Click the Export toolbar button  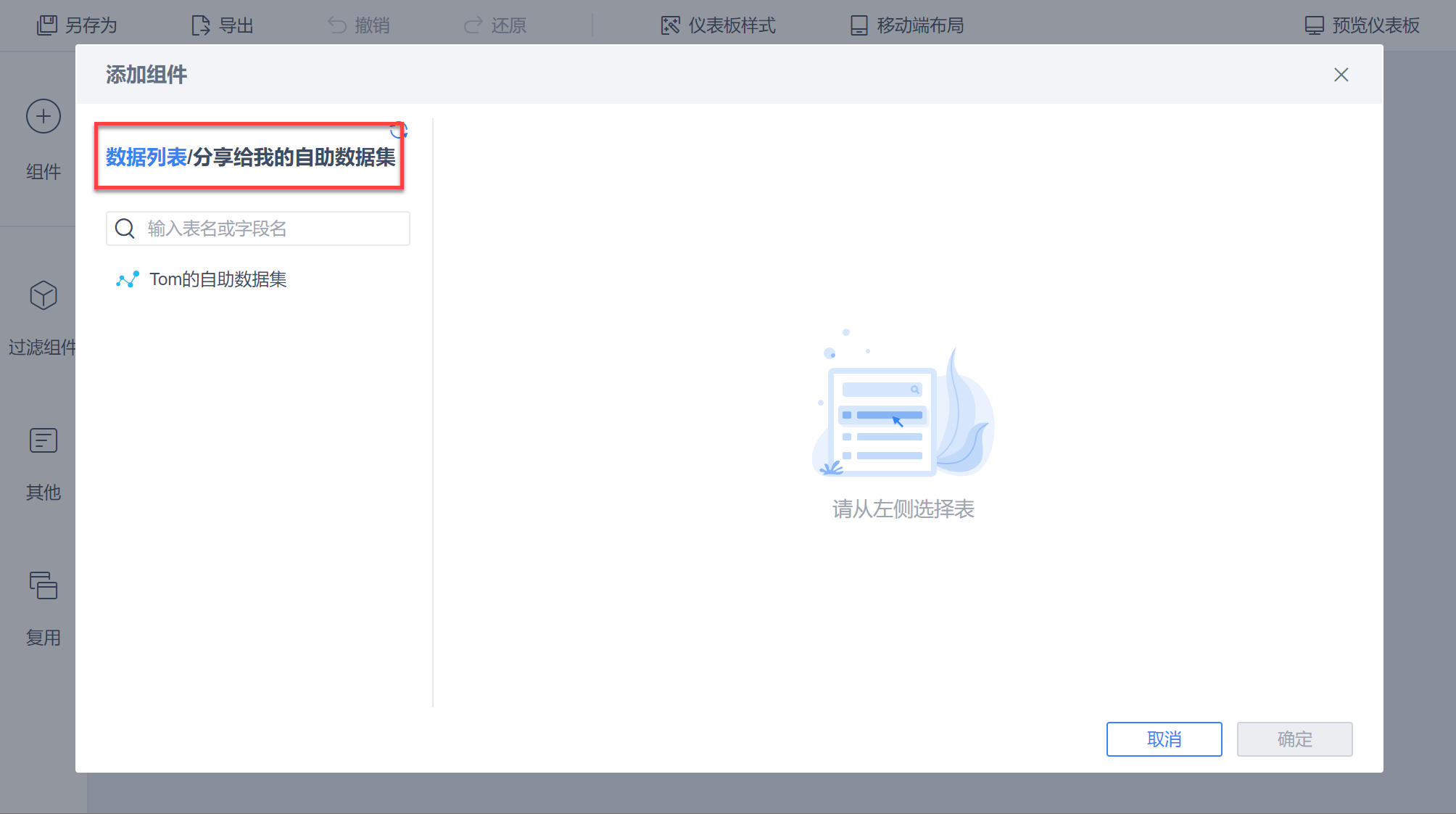(223, 25)
